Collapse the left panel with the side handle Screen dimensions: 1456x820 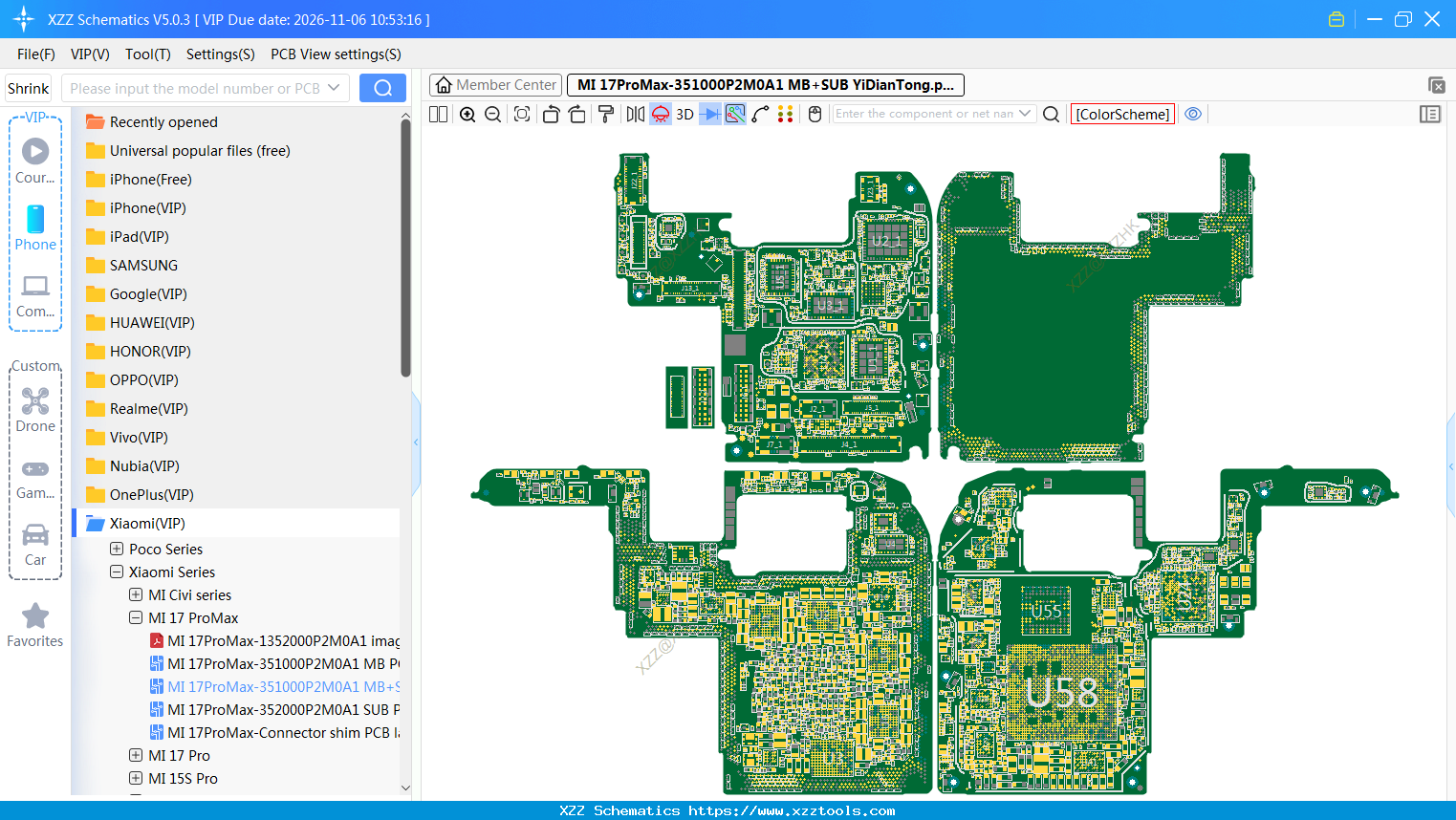(x=416, y=442)
